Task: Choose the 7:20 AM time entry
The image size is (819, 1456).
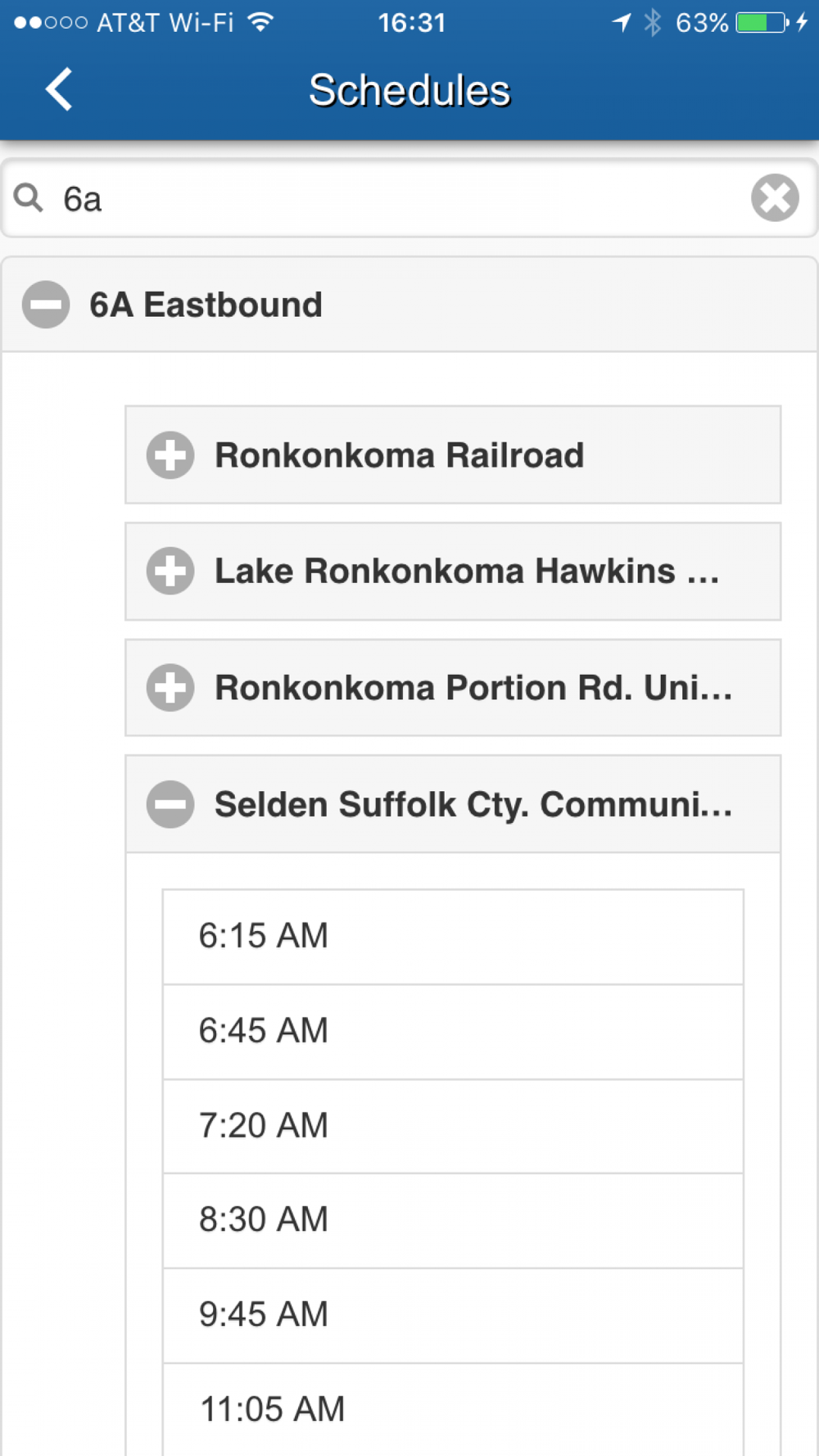Action: [x=453, y=1127]
